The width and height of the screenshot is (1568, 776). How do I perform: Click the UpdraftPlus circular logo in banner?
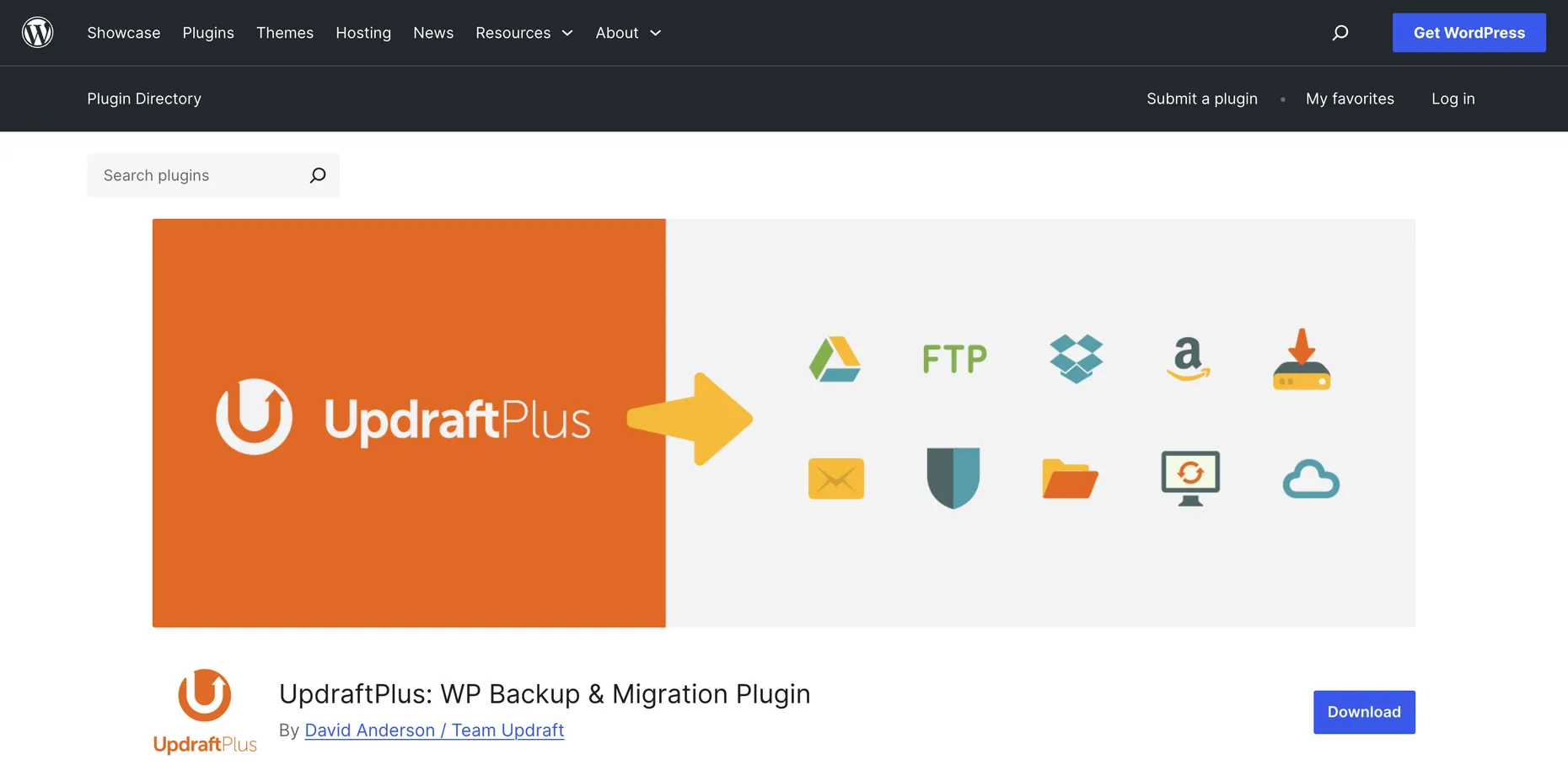[x=254, y=416]
